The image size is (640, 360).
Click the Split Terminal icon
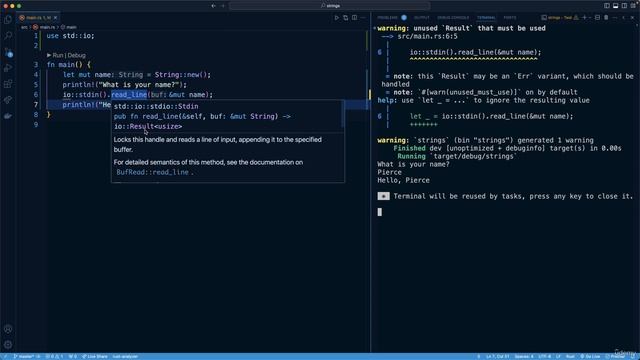[x=598, y=18]
